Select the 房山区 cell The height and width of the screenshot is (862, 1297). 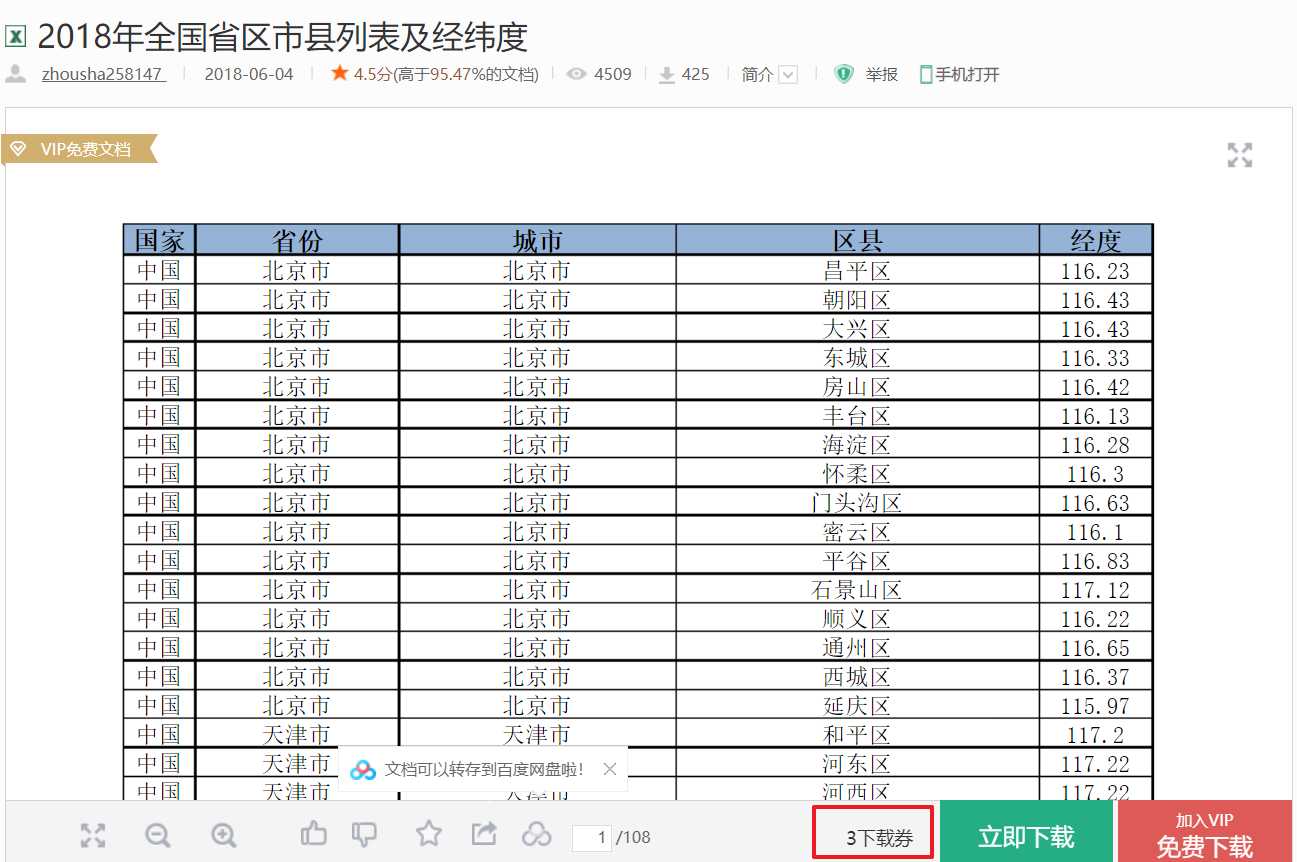[x=857, y=387]
